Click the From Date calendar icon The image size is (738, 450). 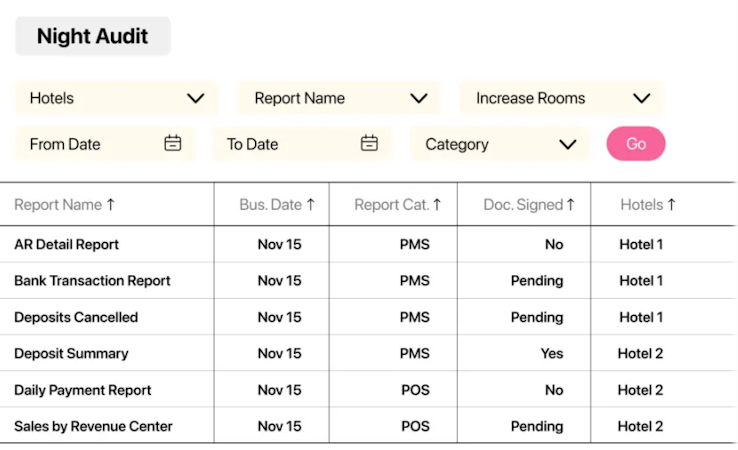coord(173,144)
